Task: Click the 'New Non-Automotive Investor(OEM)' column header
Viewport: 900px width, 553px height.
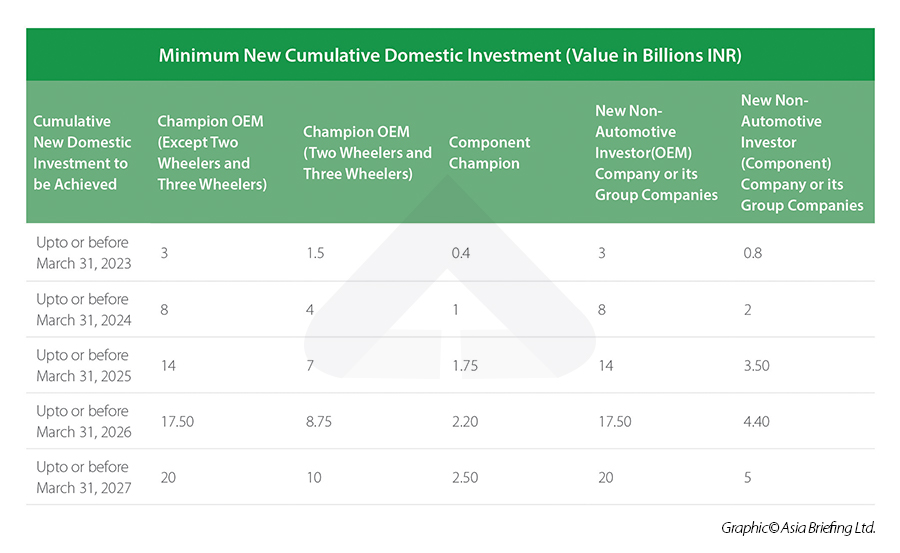Action: 656,153
